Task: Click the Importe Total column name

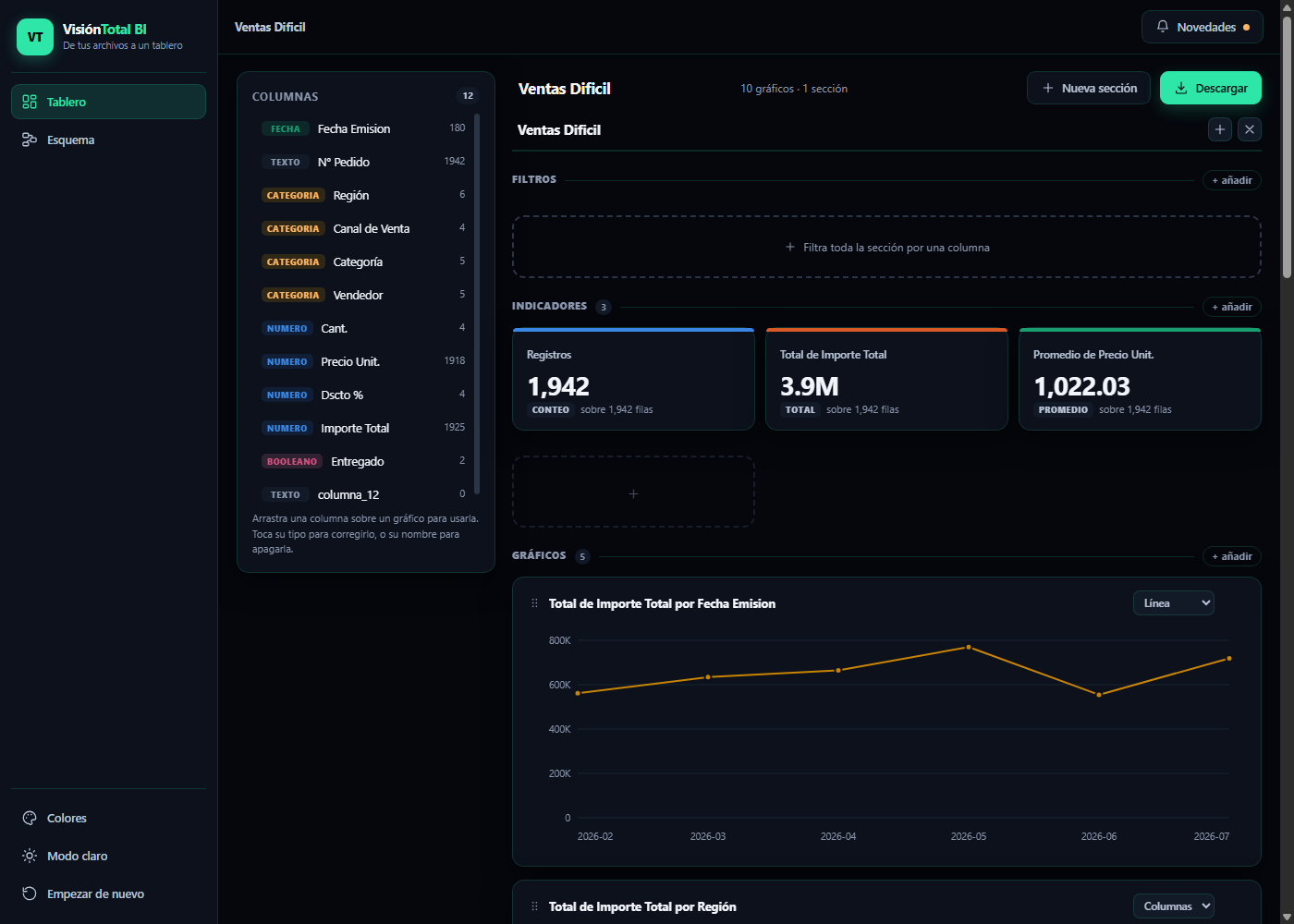Action: [355, 429]
